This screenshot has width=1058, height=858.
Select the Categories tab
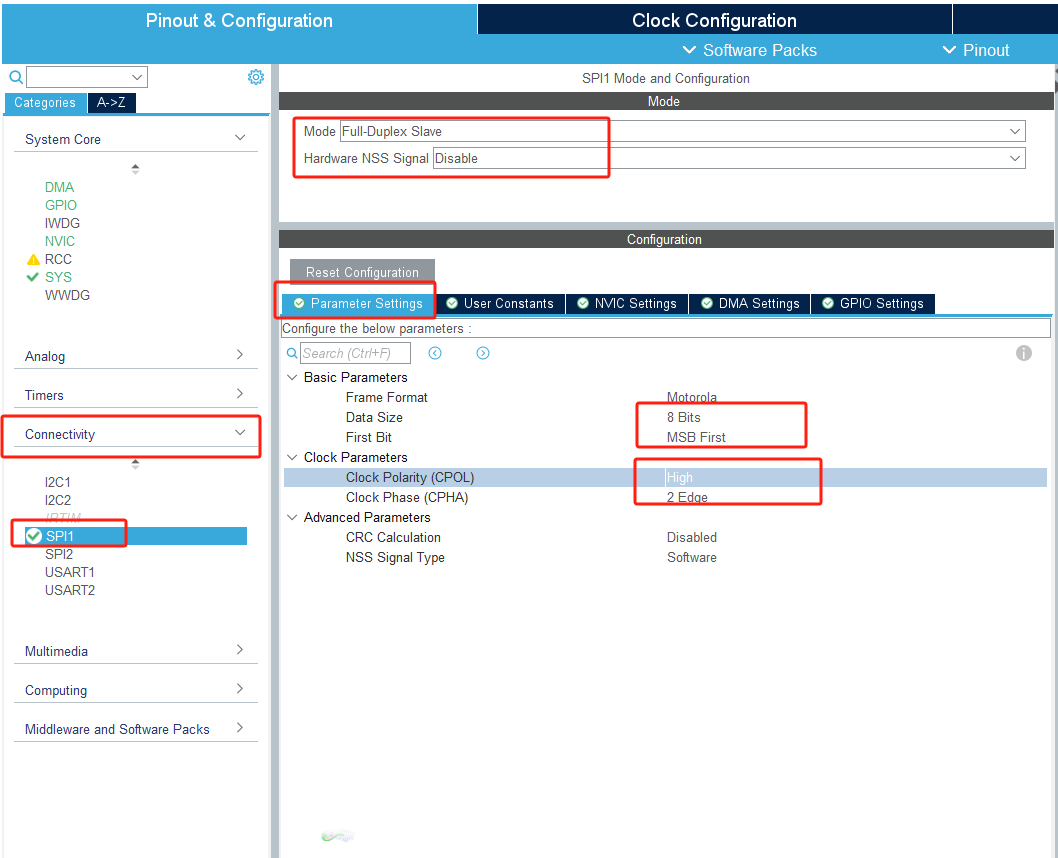[45, 103]
